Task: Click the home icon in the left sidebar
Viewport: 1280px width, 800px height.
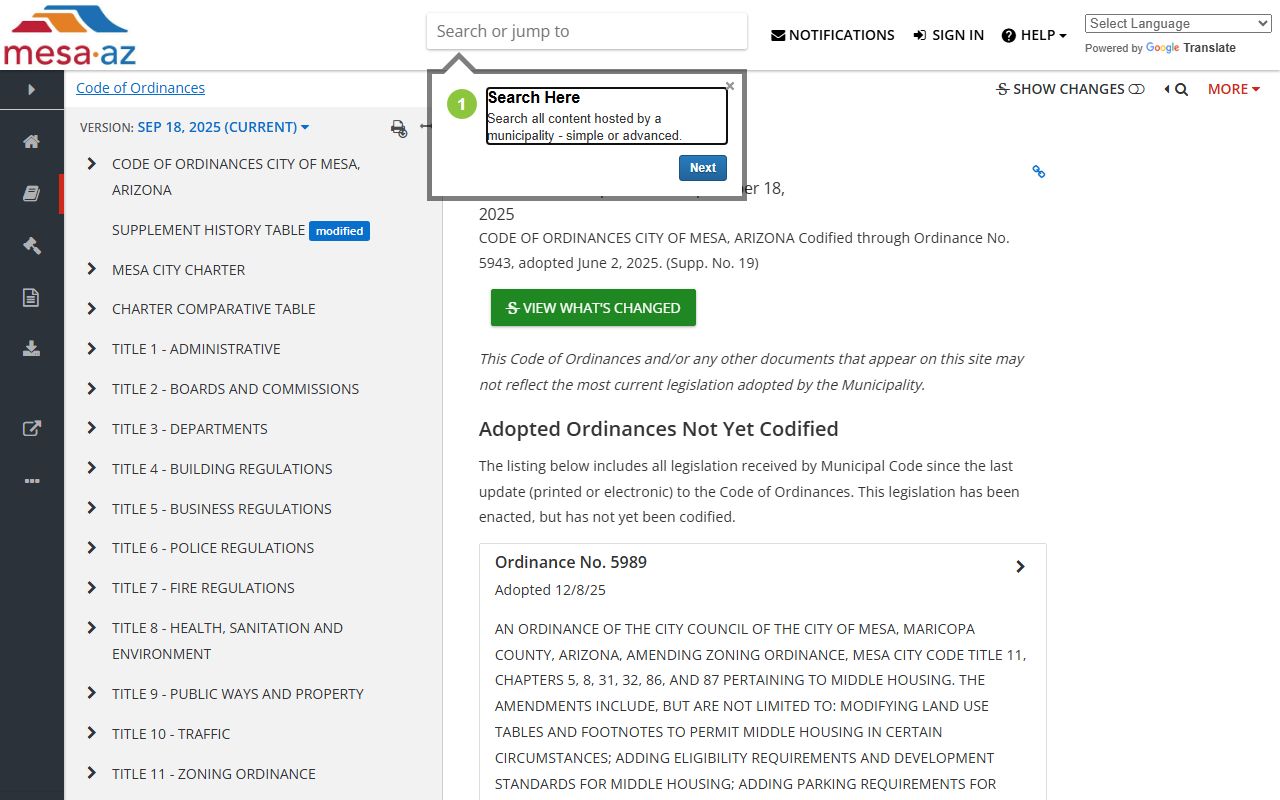Action: pos(32,141)
